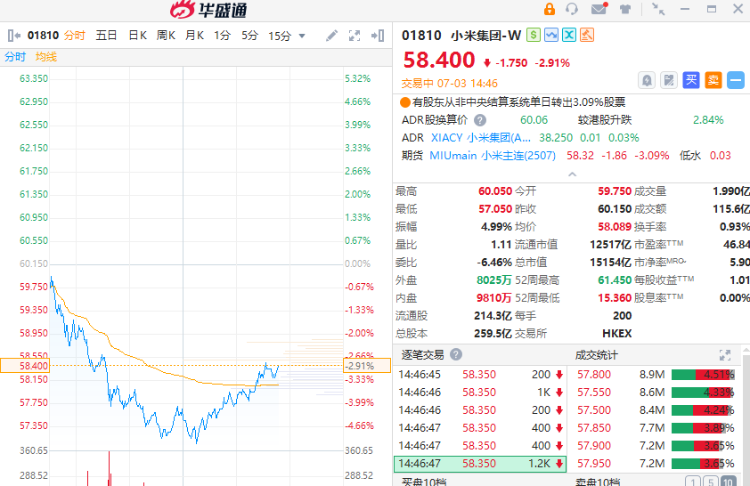Screen dimensions: 750x486
Task: Open MIUmain 小米主连(2507) futures link
Action: [x=493, y=155]
